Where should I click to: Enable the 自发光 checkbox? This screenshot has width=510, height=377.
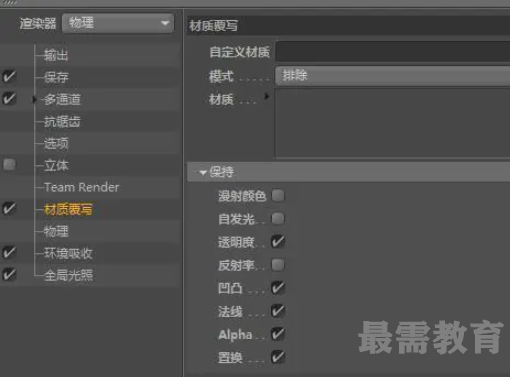pos(278,219)
